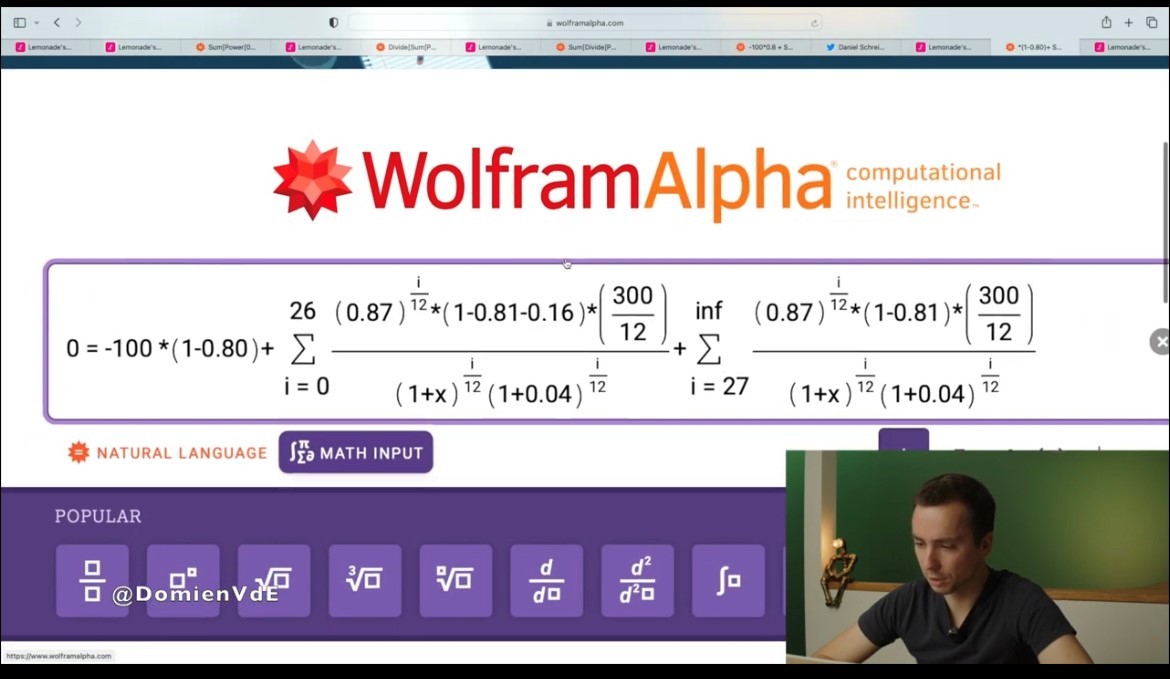Insert the nth root template
The width and height of the screenshot is (1170, 679).
coord(456,580)
